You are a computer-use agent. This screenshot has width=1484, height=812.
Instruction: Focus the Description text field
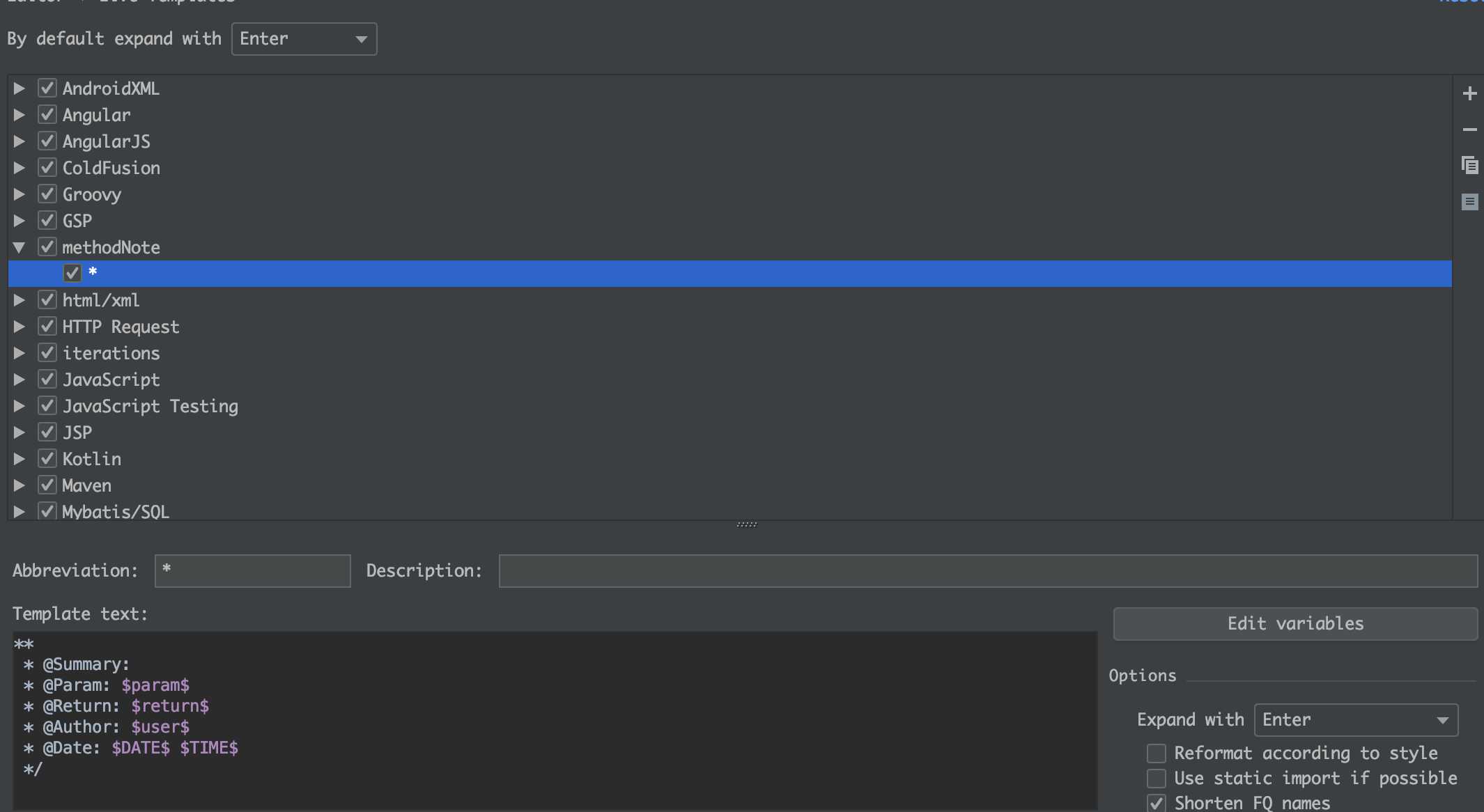(x=988, y=571)
